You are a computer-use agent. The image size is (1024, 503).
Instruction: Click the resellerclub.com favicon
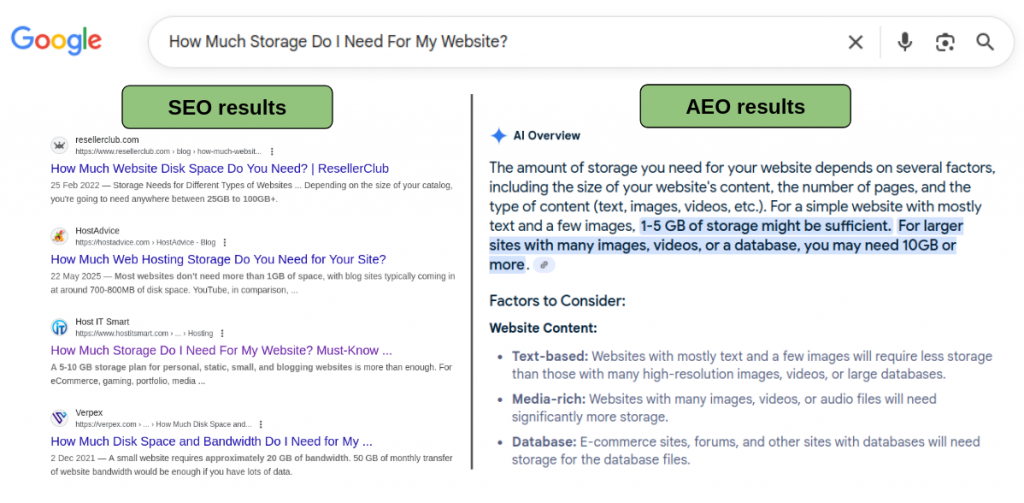pos(60,145)
